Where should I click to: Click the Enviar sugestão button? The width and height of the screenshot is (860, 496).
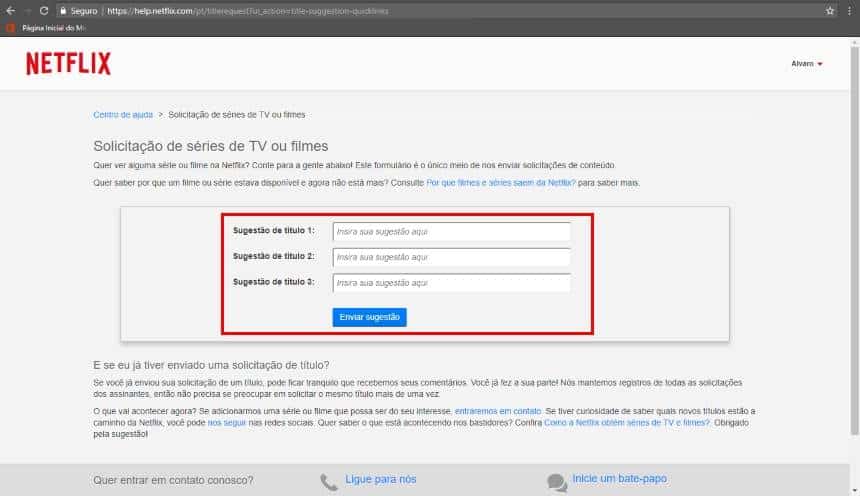369,317
